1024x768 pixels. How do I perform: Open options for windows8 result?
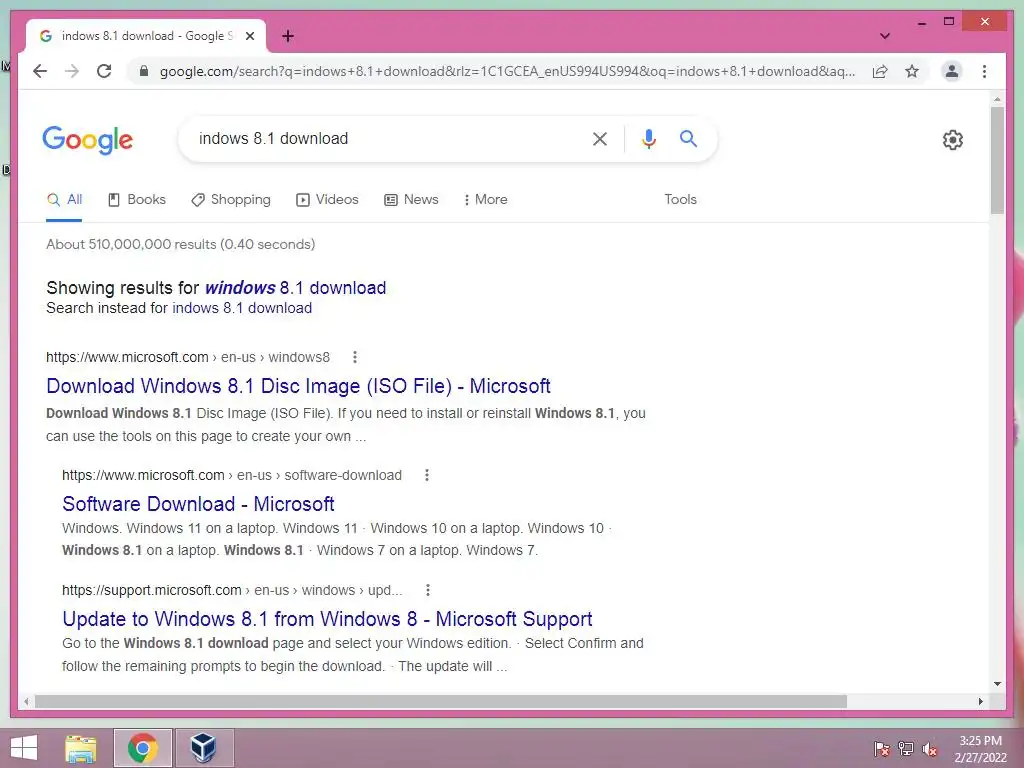(355, 357)
